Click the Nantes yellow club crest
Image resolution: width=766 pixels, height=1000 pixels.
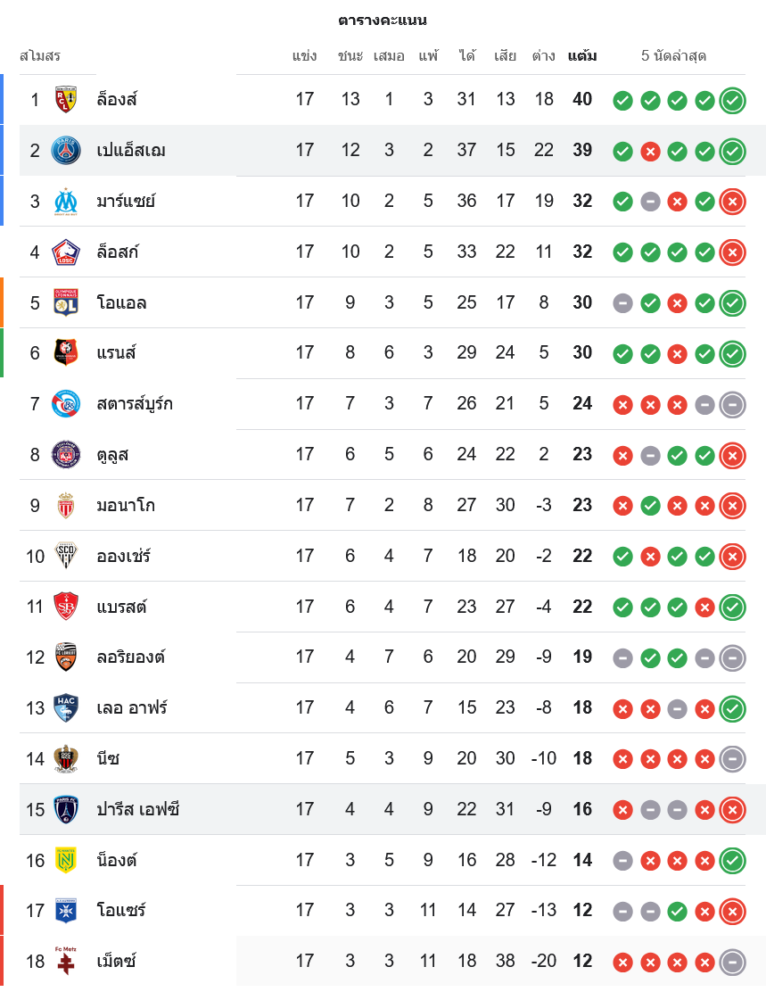point(65,860)
